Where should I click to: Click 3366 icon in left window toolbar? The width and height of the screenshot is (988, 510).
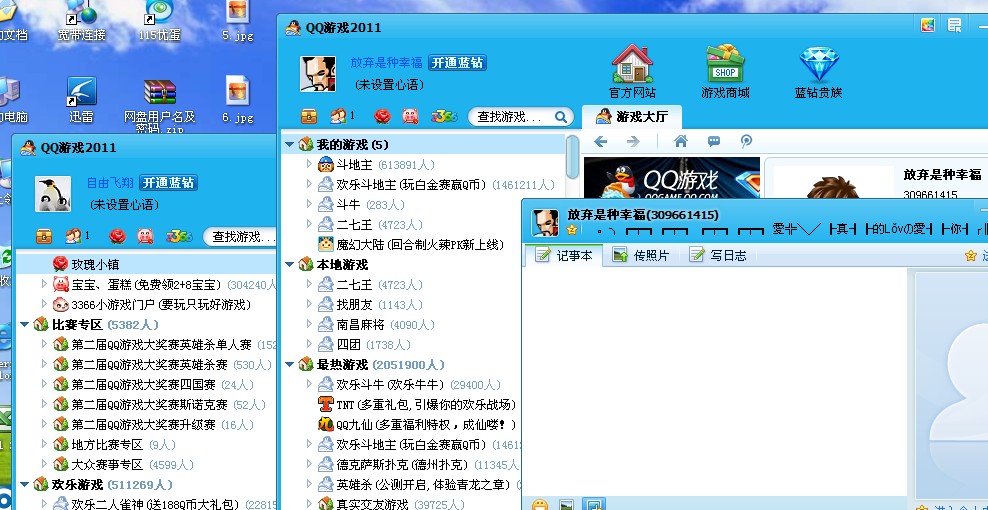point(179,236)
